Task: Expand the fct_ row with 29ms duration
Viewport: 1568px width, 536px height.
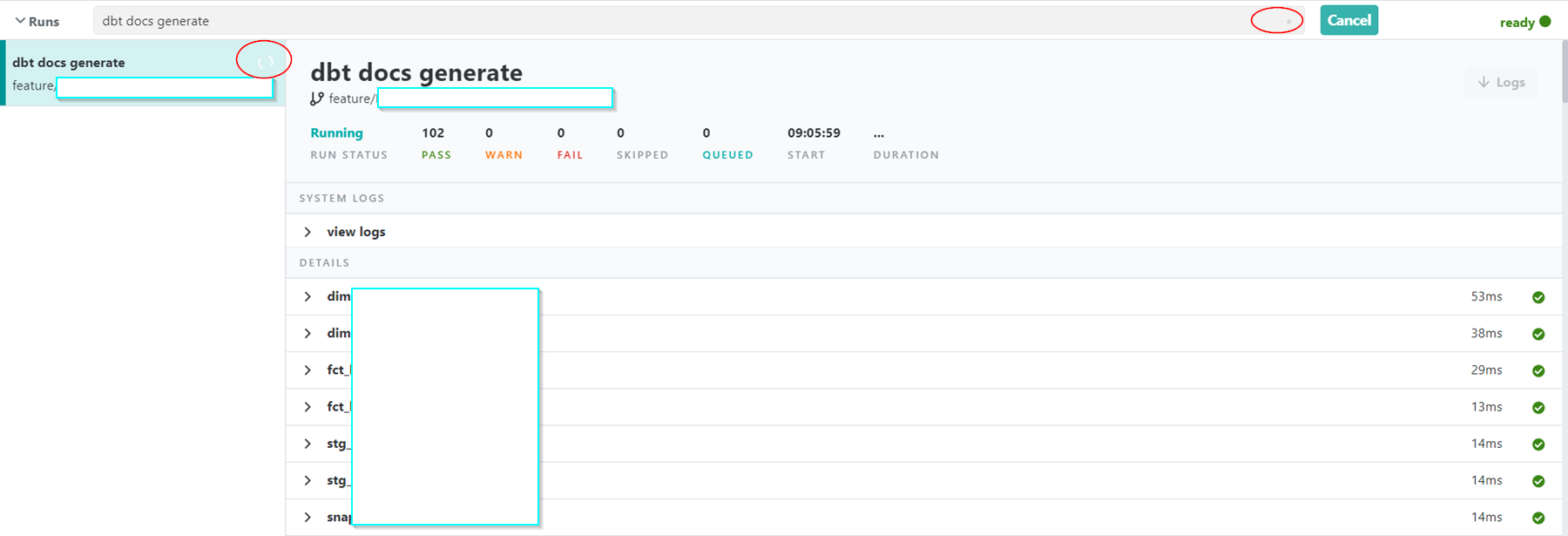Action: point(308,370)
